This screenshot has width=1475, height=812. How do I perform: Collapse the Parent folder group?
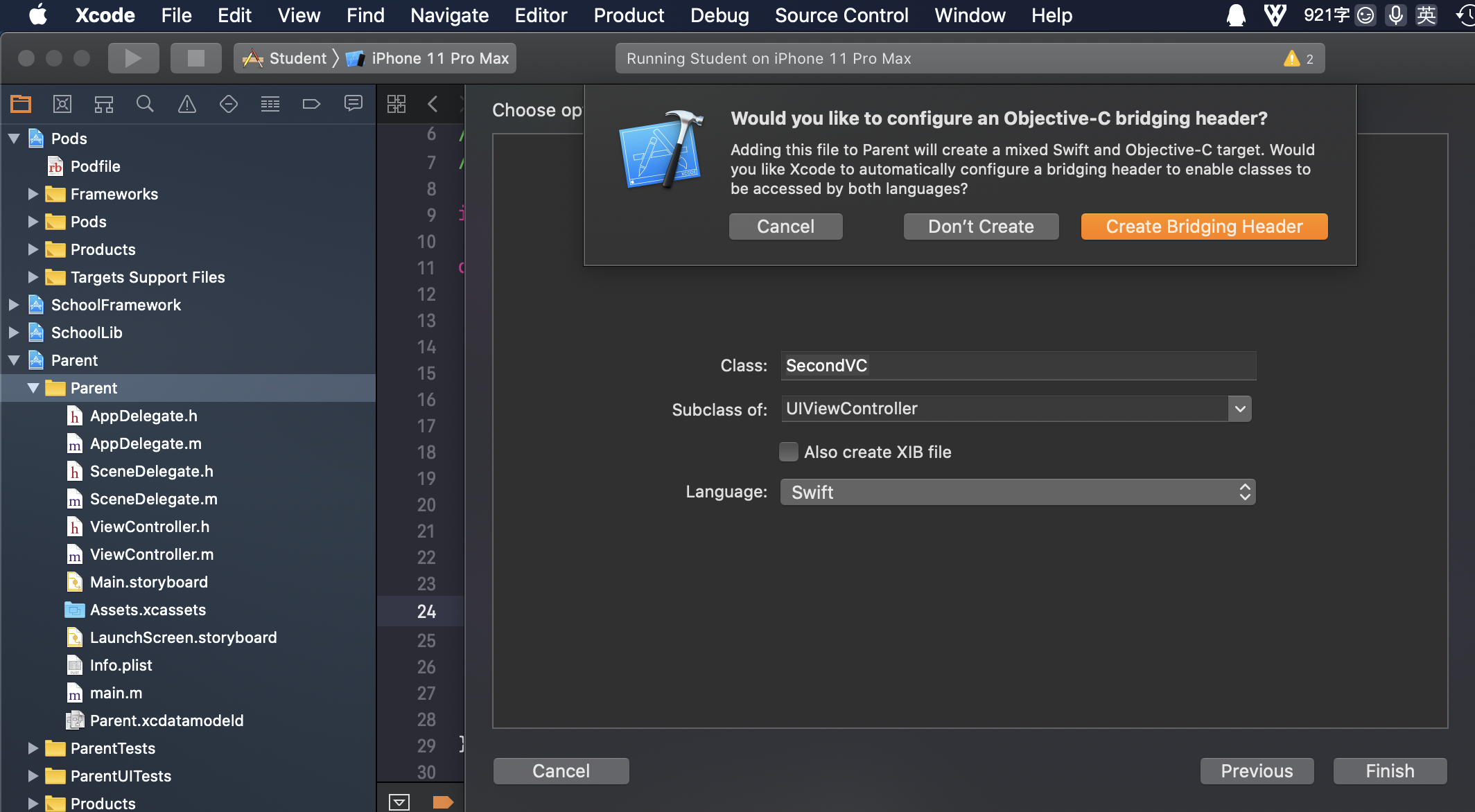[33, 388]
